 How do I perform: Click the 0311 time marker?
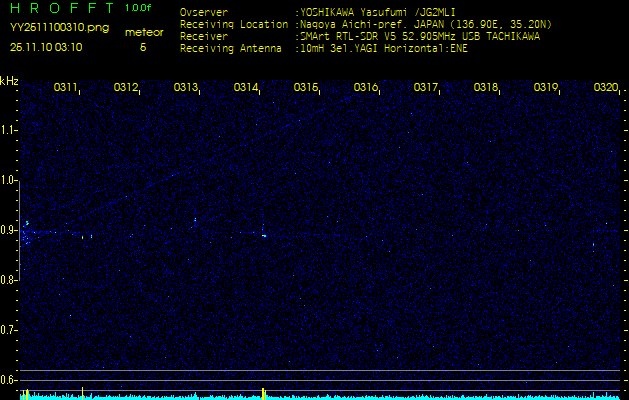point(66,88)
